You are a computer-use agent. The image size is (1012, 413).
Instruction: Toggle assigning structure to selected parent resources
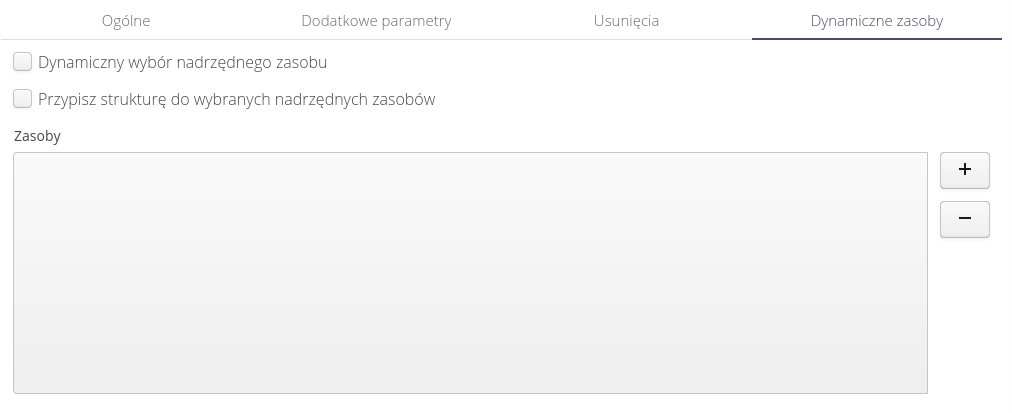(22, 99)
